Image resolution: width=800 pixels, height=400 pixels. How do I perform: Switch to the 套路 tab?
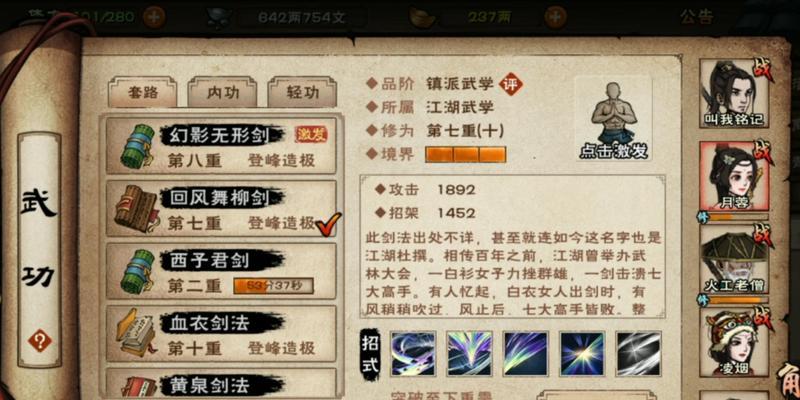pos(142,92)
